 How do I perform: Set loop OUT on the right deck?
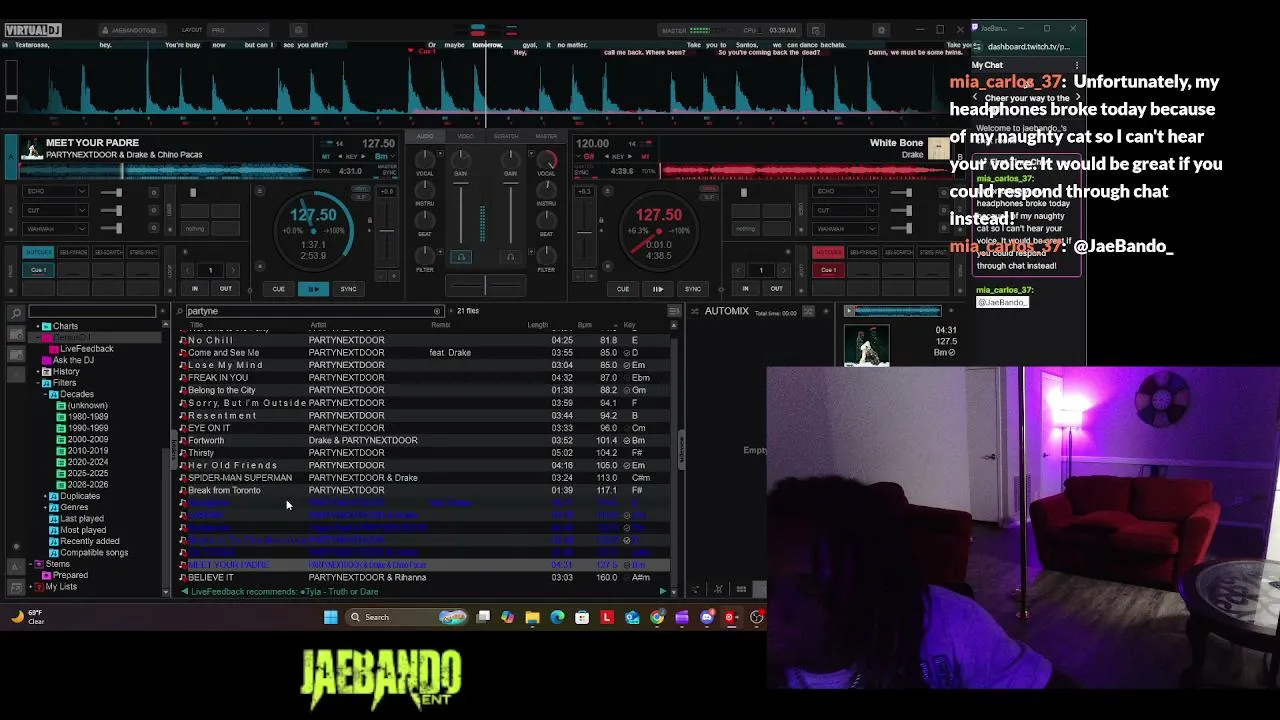pos(776,289)
